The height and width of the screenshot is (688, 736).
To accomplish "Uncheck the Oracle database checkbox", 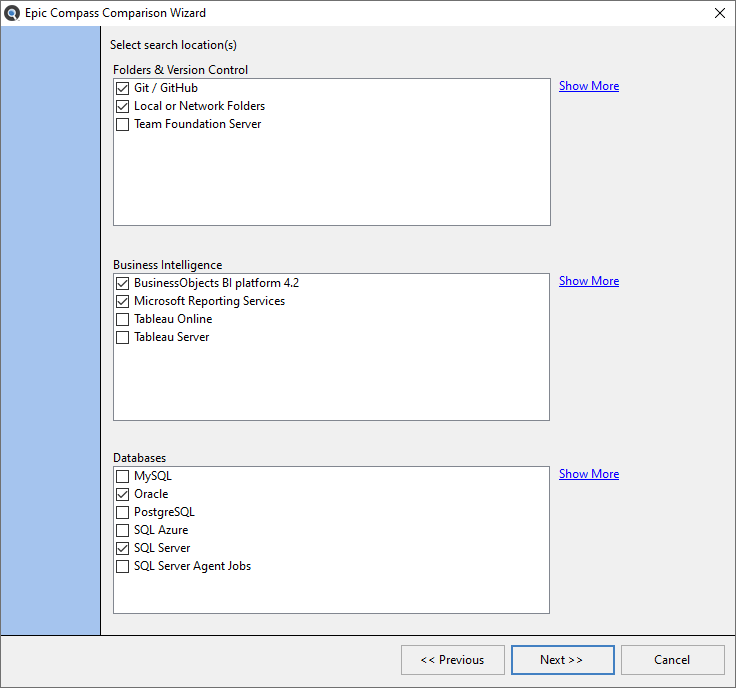I will click(x=123, y=494).
